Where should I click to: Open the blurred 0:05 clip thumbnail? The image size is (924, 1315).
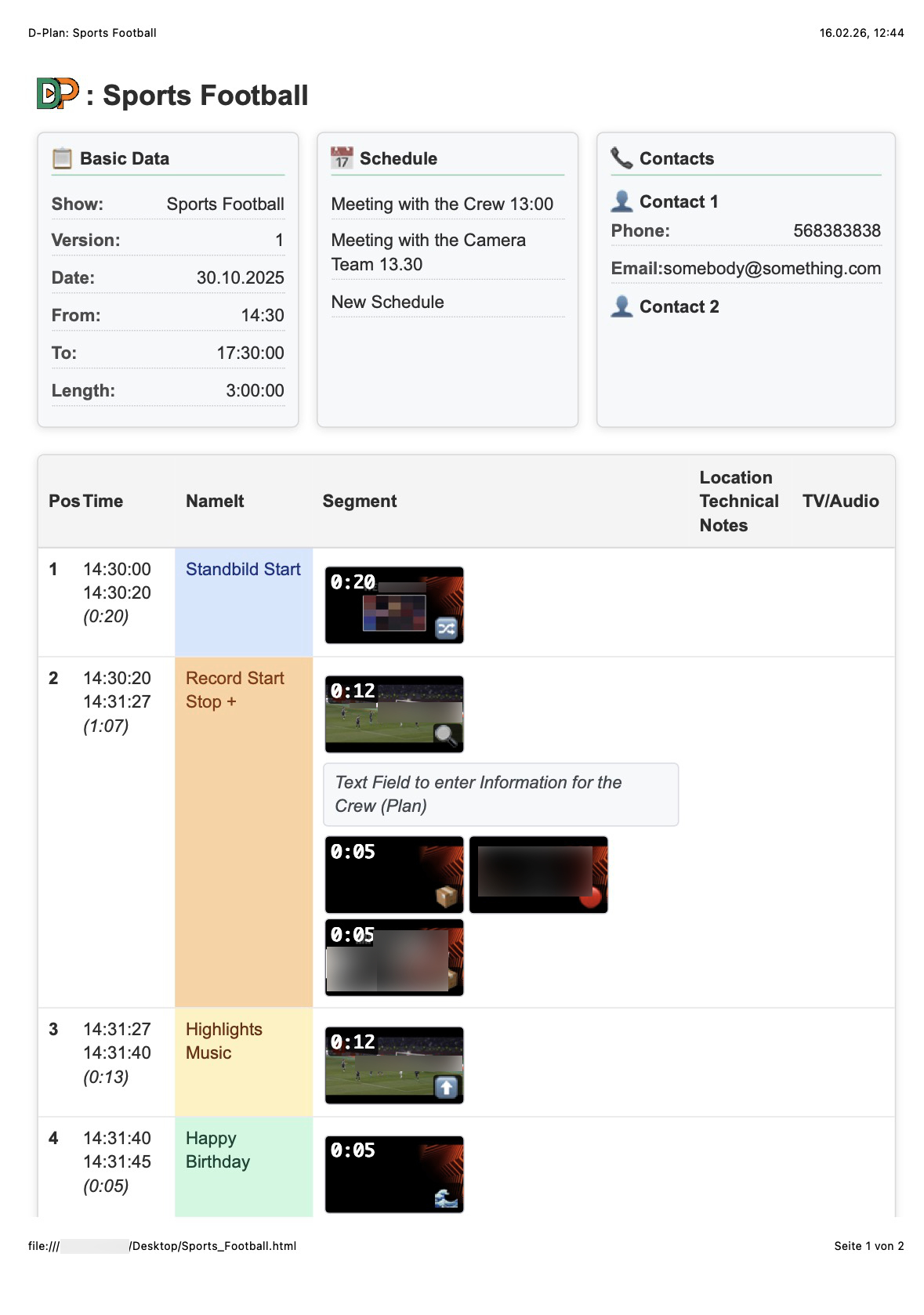[x=394, y=958]
